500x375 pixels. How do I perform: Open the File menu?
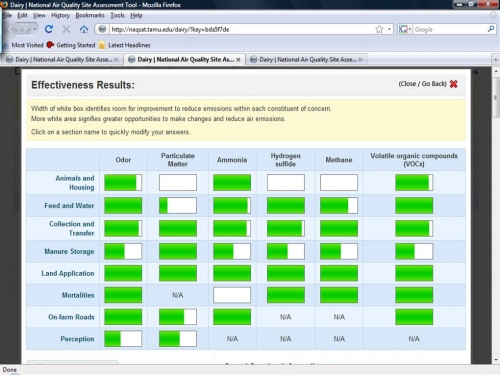[x=7, y=15]
